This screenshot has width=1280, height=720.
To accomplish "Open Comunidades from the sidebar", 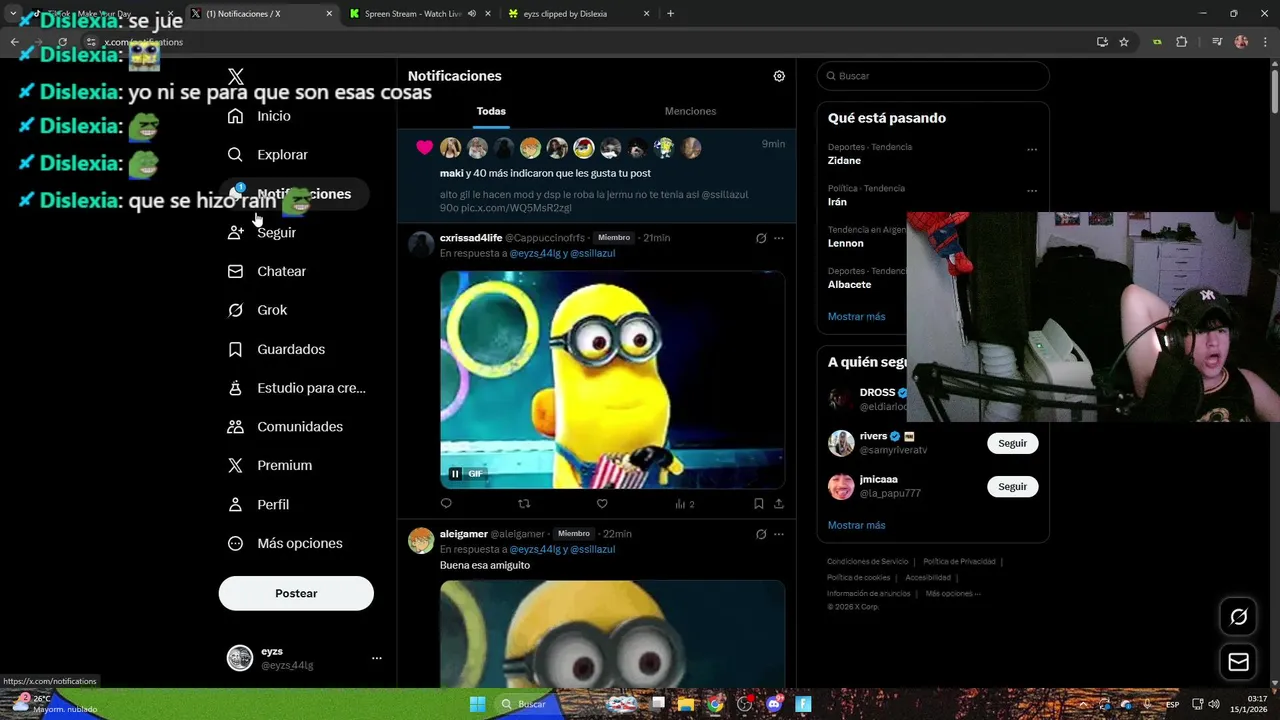I will (x=285, y=427).
